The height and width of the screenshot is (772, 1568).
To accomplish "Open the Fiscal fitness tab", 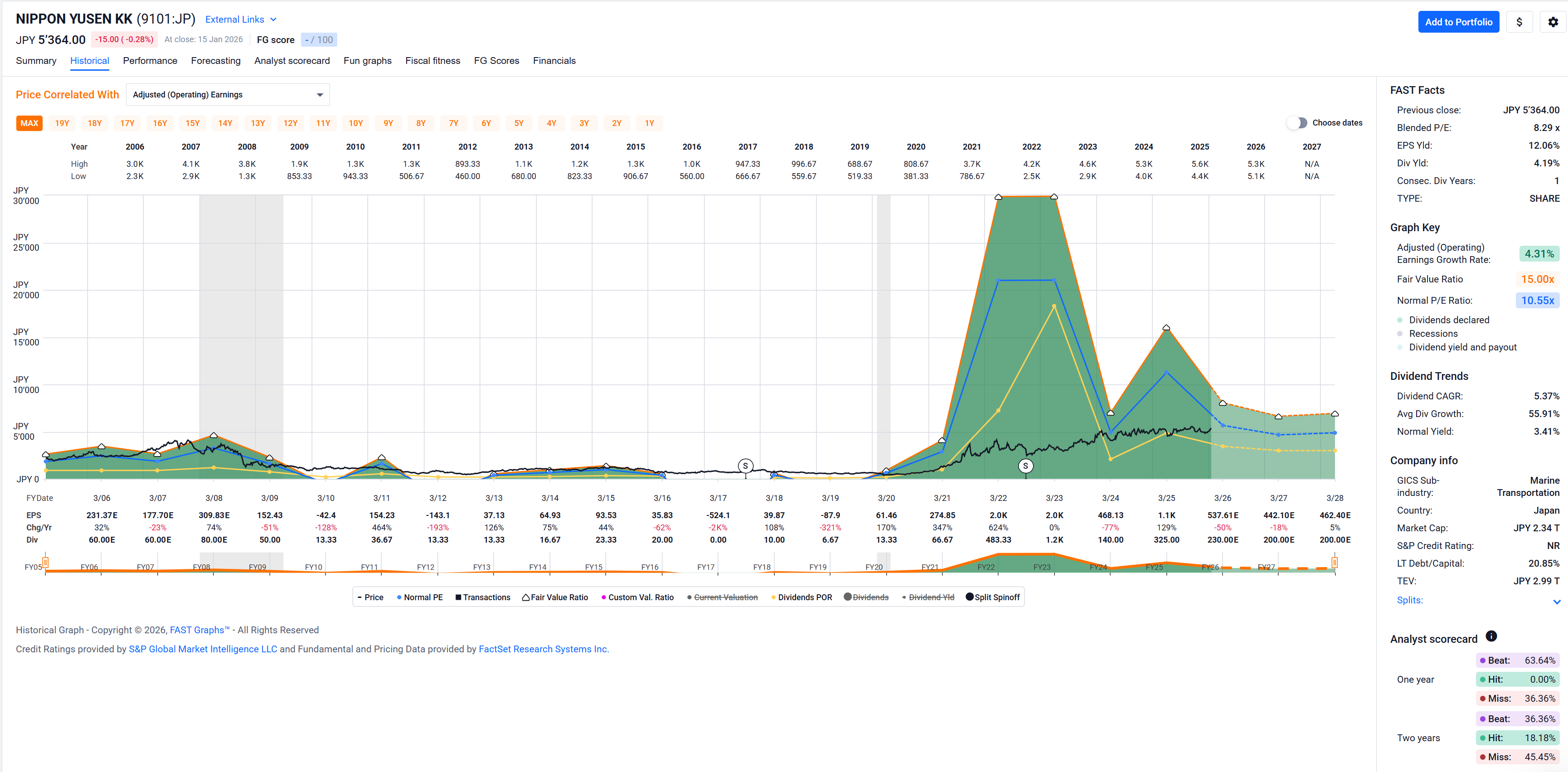I will click(432, 61).
